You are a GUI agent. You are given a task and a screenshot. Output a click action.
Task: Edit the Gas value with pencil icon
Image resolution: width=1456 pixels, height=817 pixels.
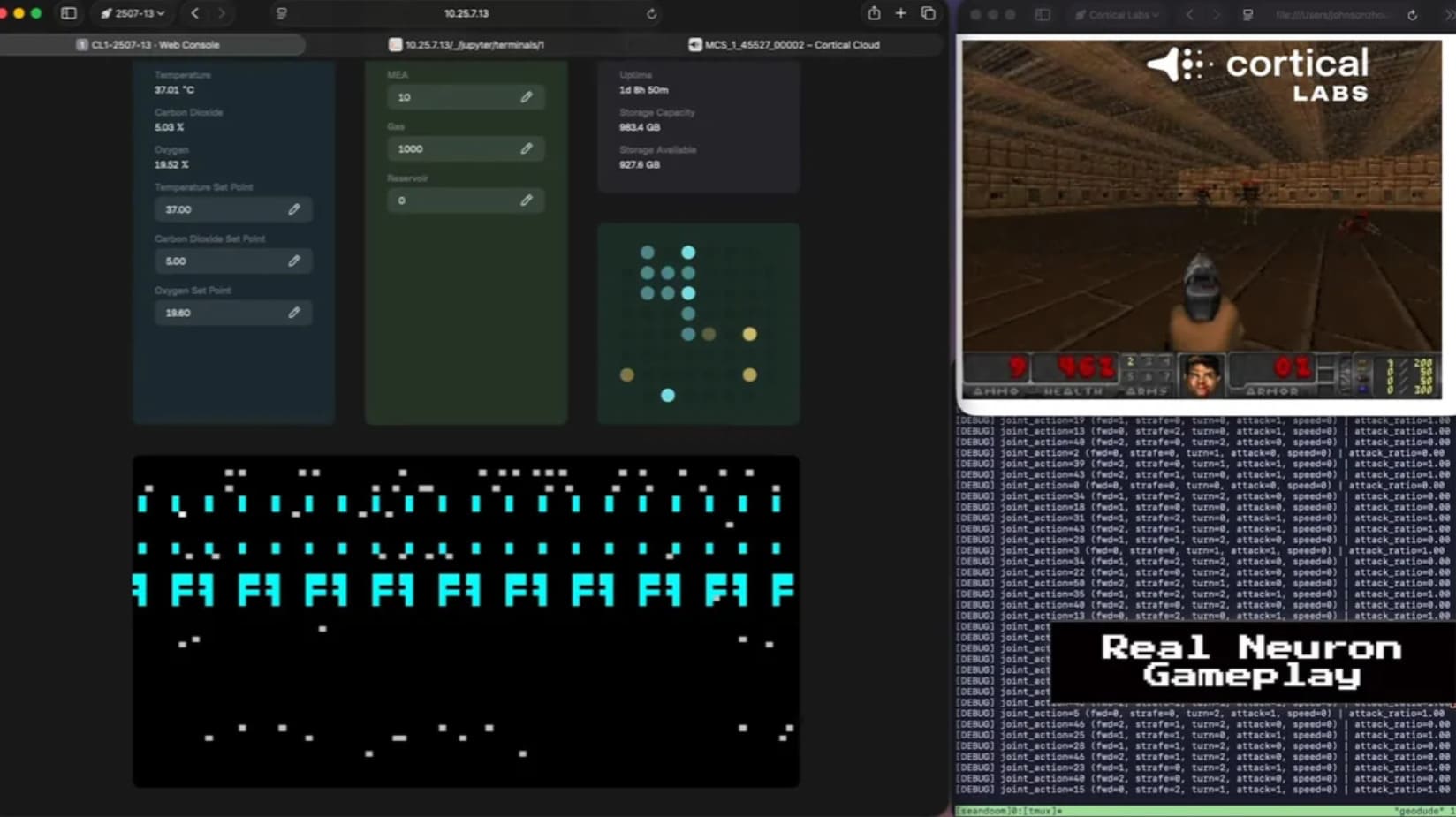point(527,148)
